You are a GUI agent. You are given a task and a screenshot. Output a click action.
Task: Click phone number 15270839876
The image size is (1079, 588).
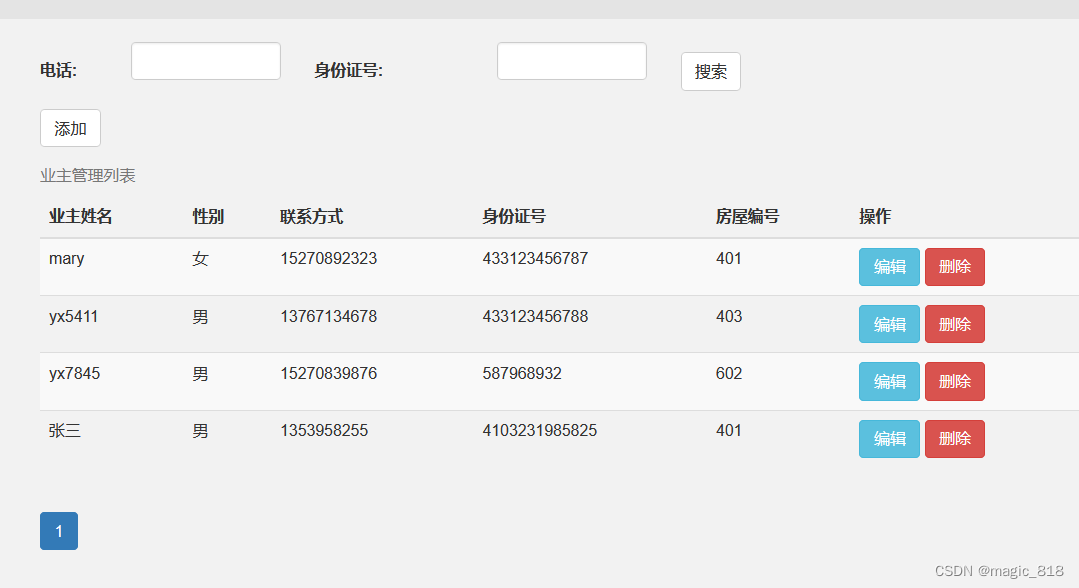point(328,373)
